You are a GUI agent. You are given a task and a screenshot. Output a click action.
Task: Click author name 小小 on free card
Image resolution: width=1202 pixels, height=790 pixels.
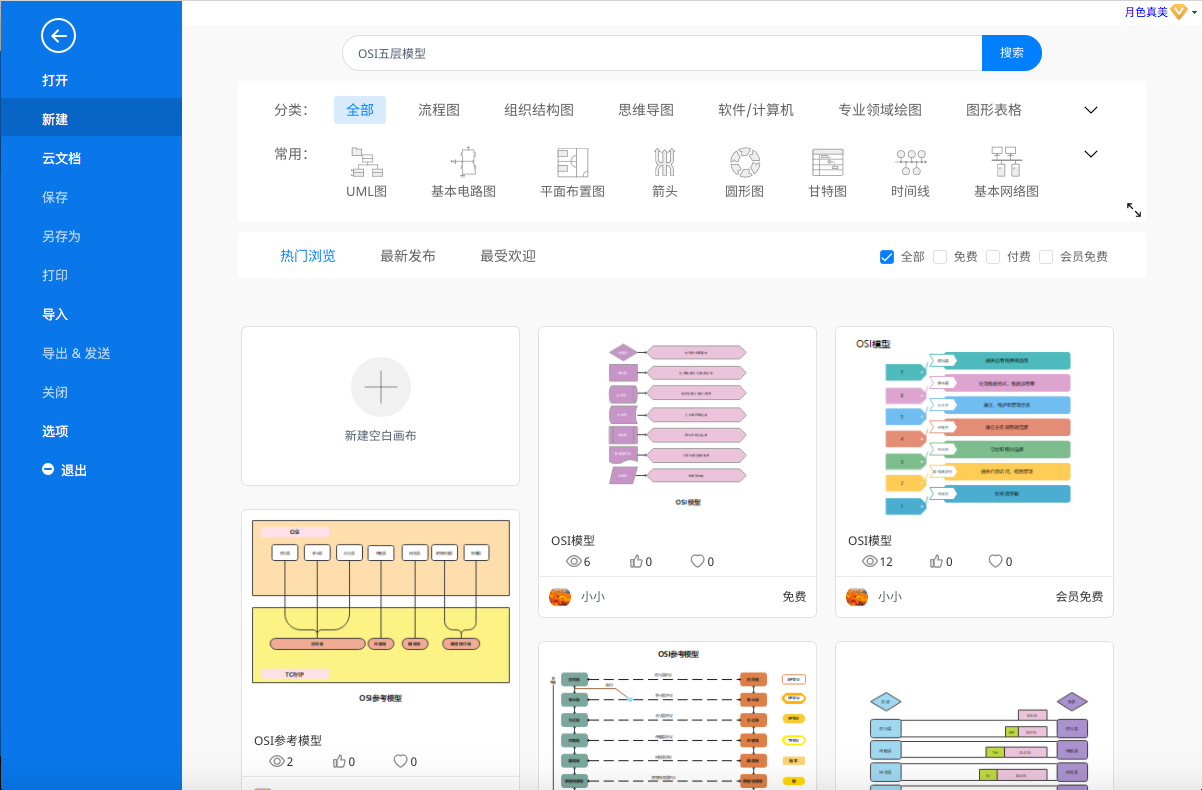click(x=593, y=596)
